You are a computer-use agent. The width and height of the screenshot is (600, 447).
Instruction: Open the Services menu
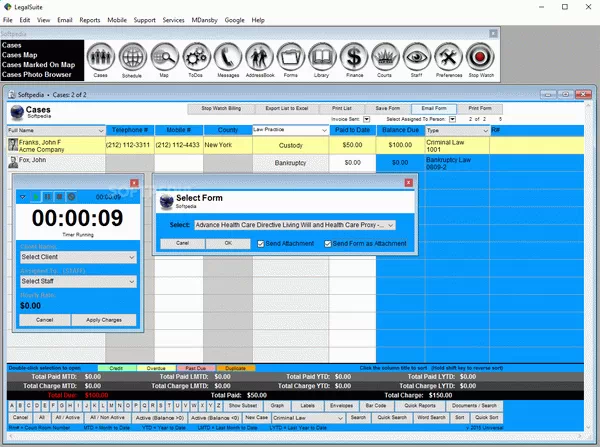[173, 19]
